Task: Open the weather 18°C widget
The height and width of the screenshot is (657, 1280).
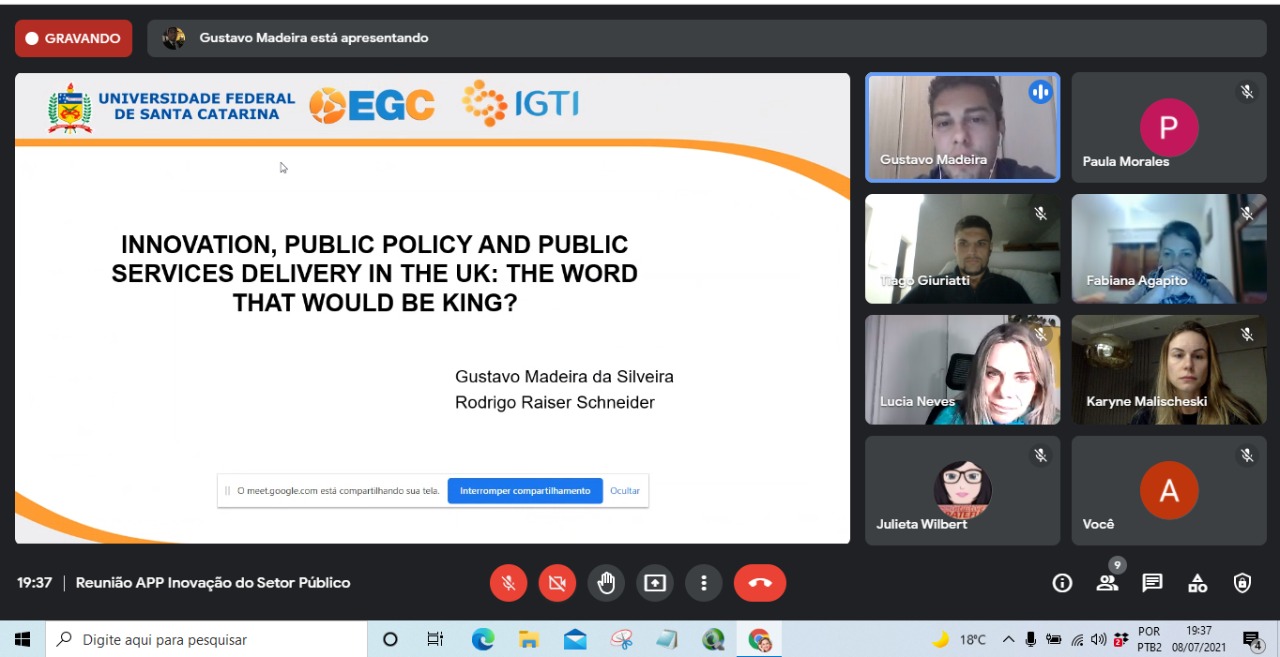Action: coord(959,640)
